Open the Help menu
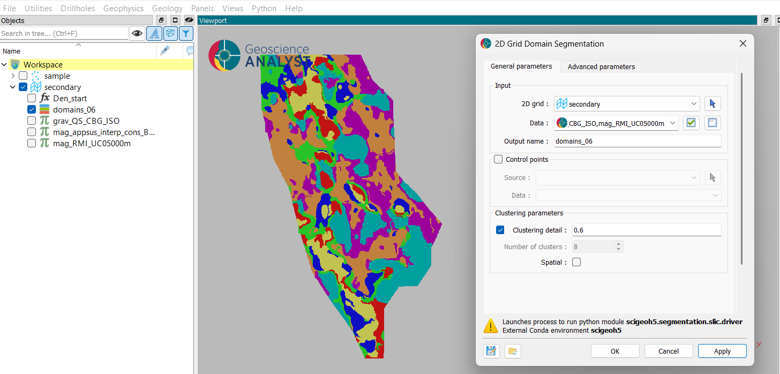The height and width of the screenshot is (374, 780). (293, 8)
